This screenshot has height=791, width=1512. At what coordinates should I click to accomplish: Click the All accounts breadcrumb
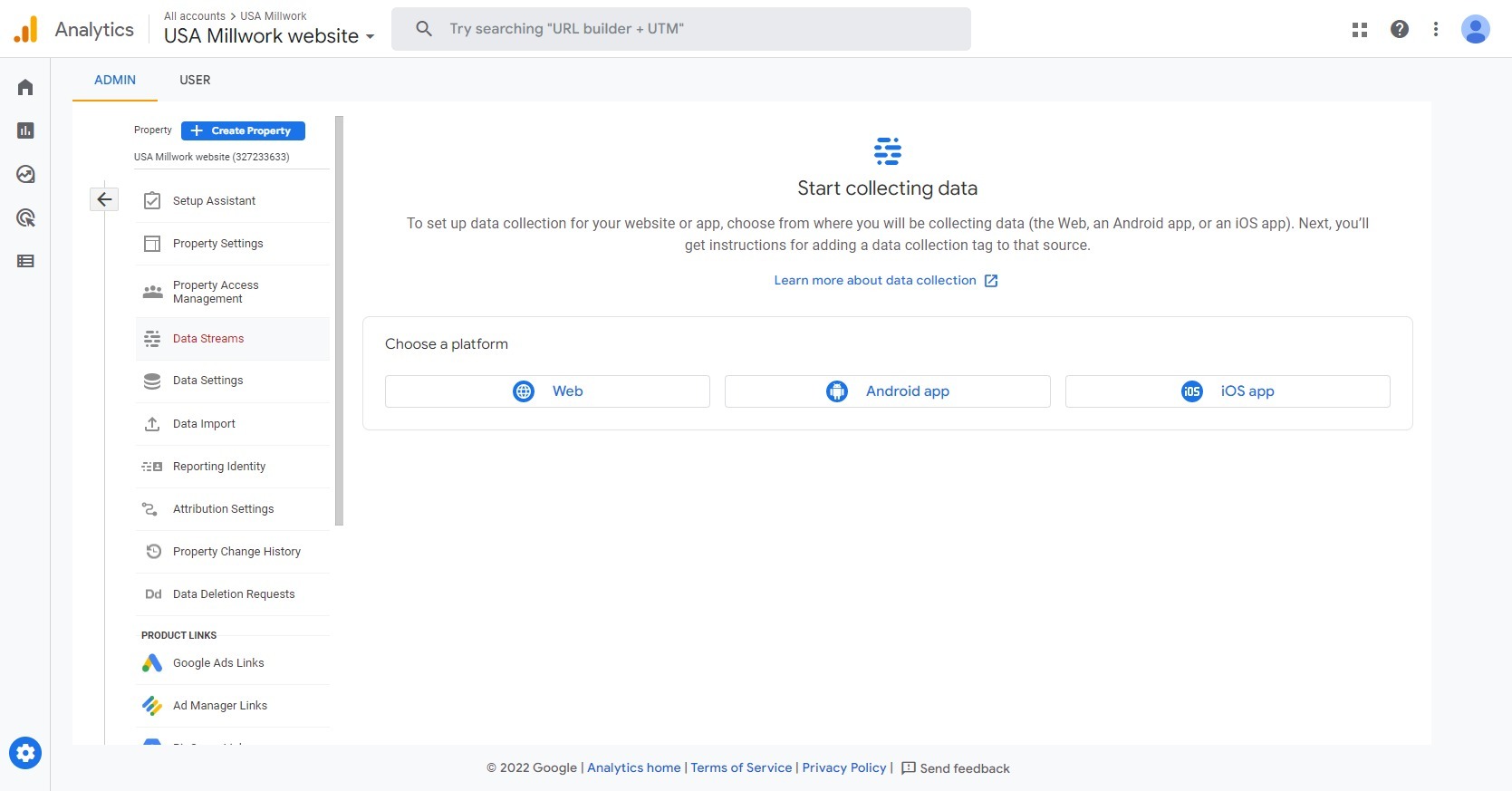click(x=195, y=16)
